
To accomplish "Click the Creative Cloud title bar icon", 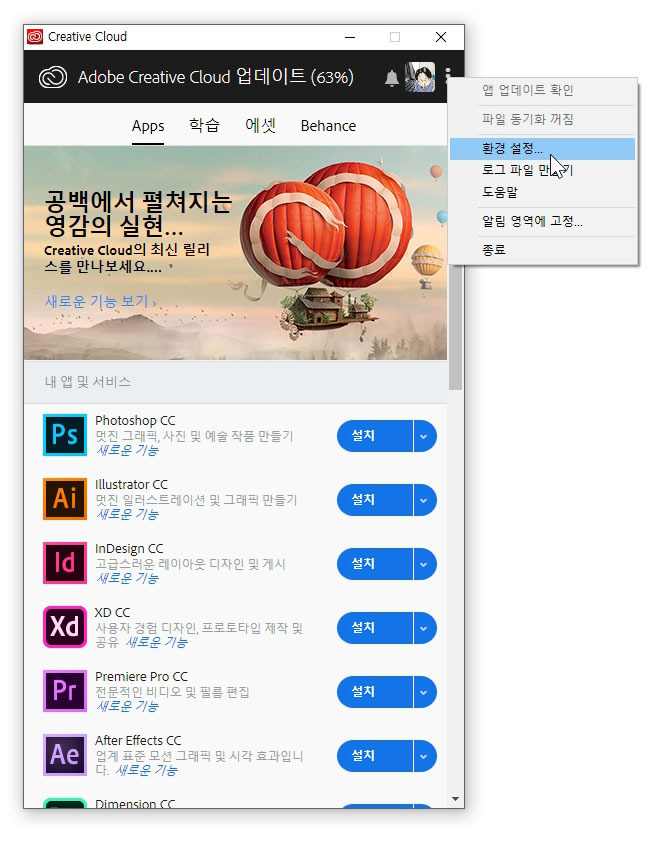I will 35,36.
